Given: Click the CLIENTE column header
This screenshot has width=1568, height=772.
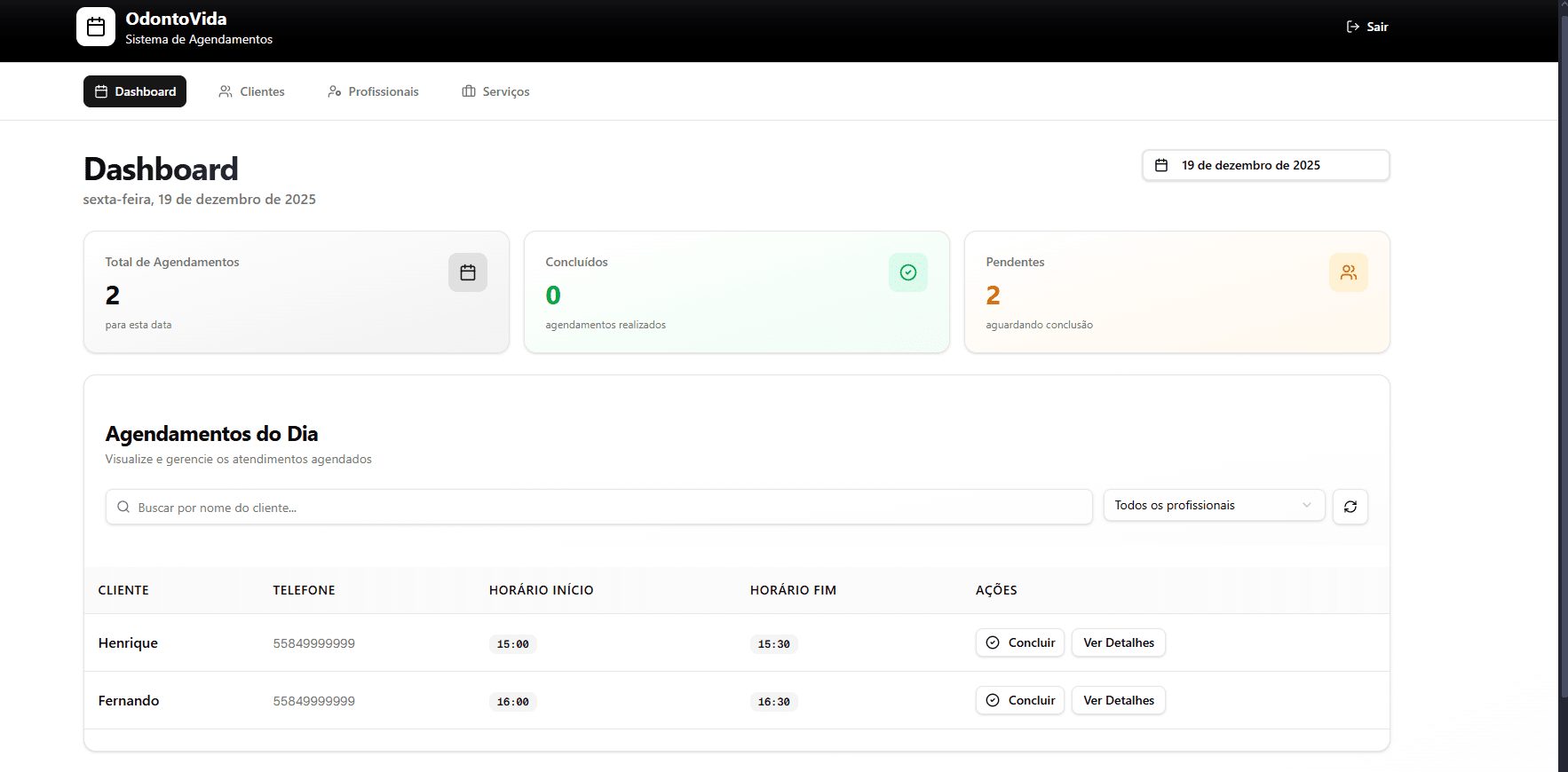Looking at the screenshot, I should tap(123, 590).
